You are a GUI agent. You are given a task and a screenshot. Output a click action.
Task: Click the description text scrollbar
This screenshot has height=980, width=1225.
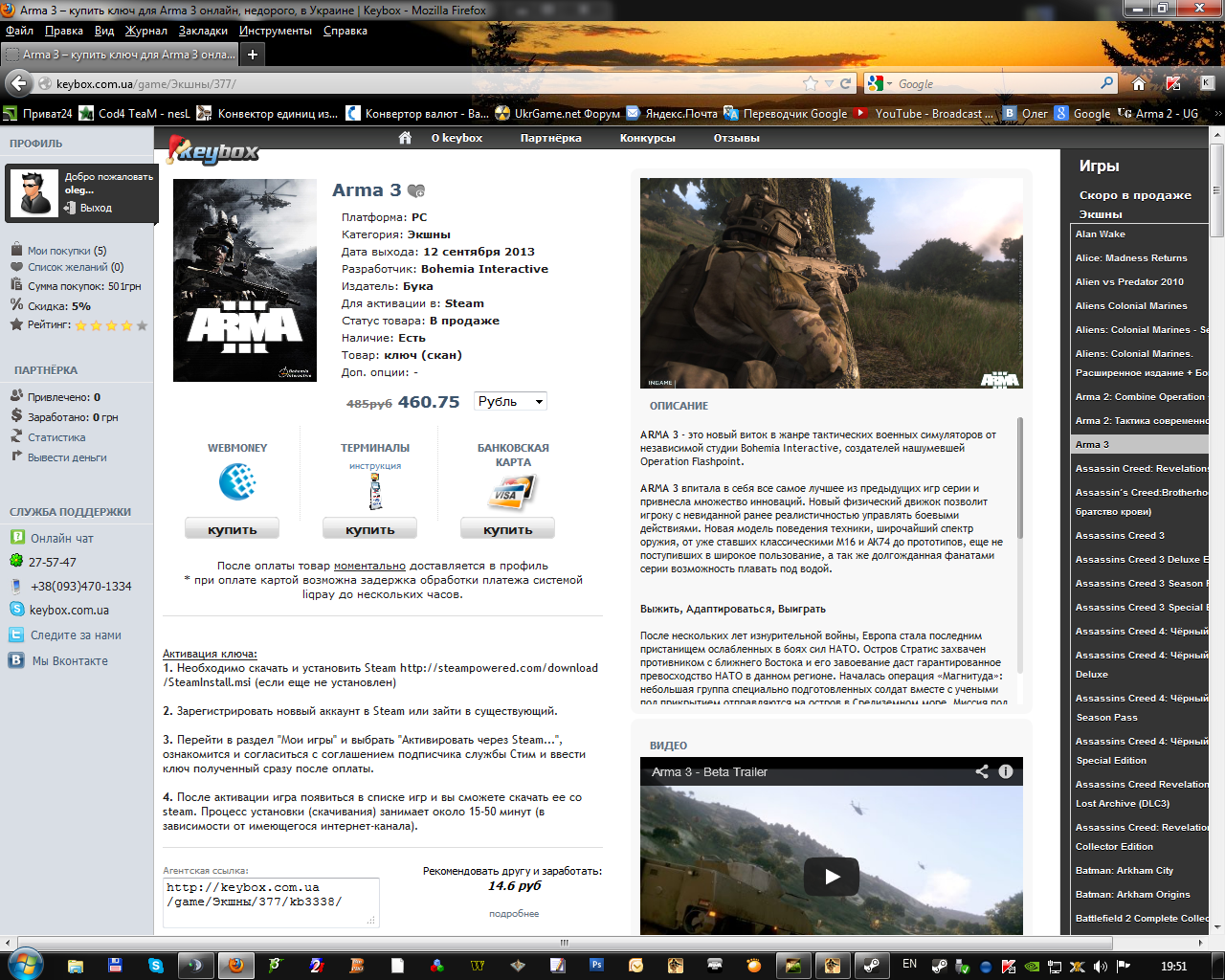tap(1019, 479)
